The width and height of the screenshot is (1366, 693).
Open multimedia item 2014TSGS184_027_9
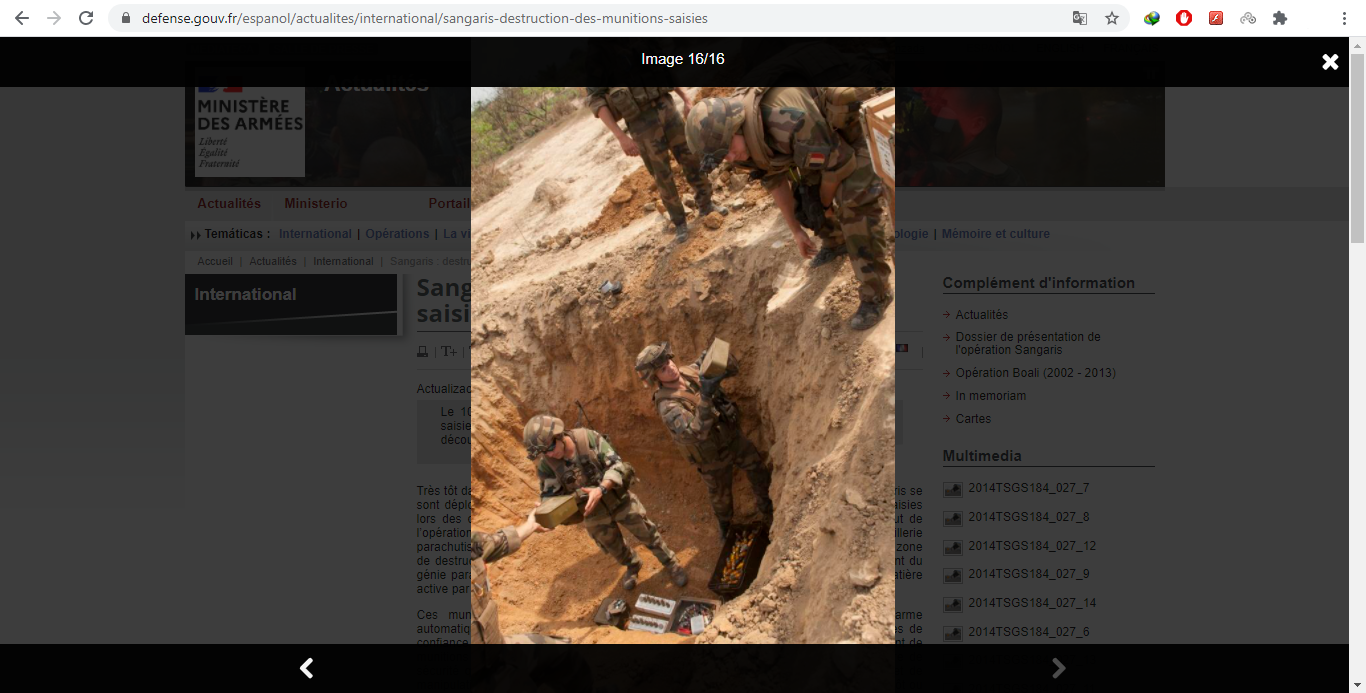(1028, 574)
